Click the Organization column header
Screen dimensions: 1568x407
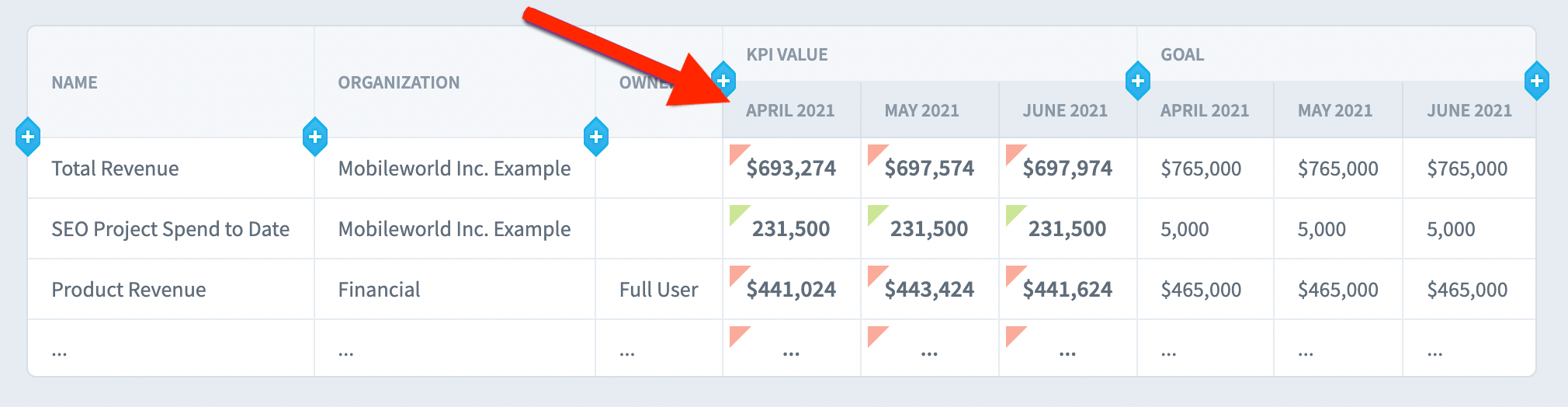tap(399, 82)
